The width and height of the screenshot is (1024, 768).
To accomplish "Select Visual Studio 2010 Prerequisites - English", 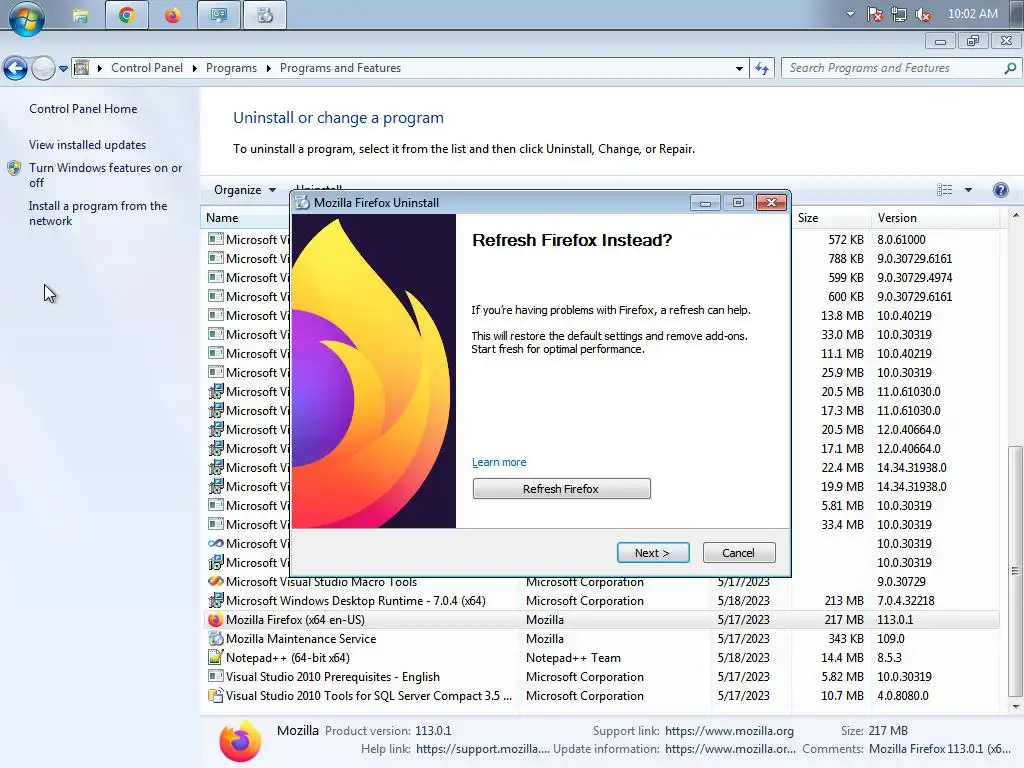I will click(602, 677).
